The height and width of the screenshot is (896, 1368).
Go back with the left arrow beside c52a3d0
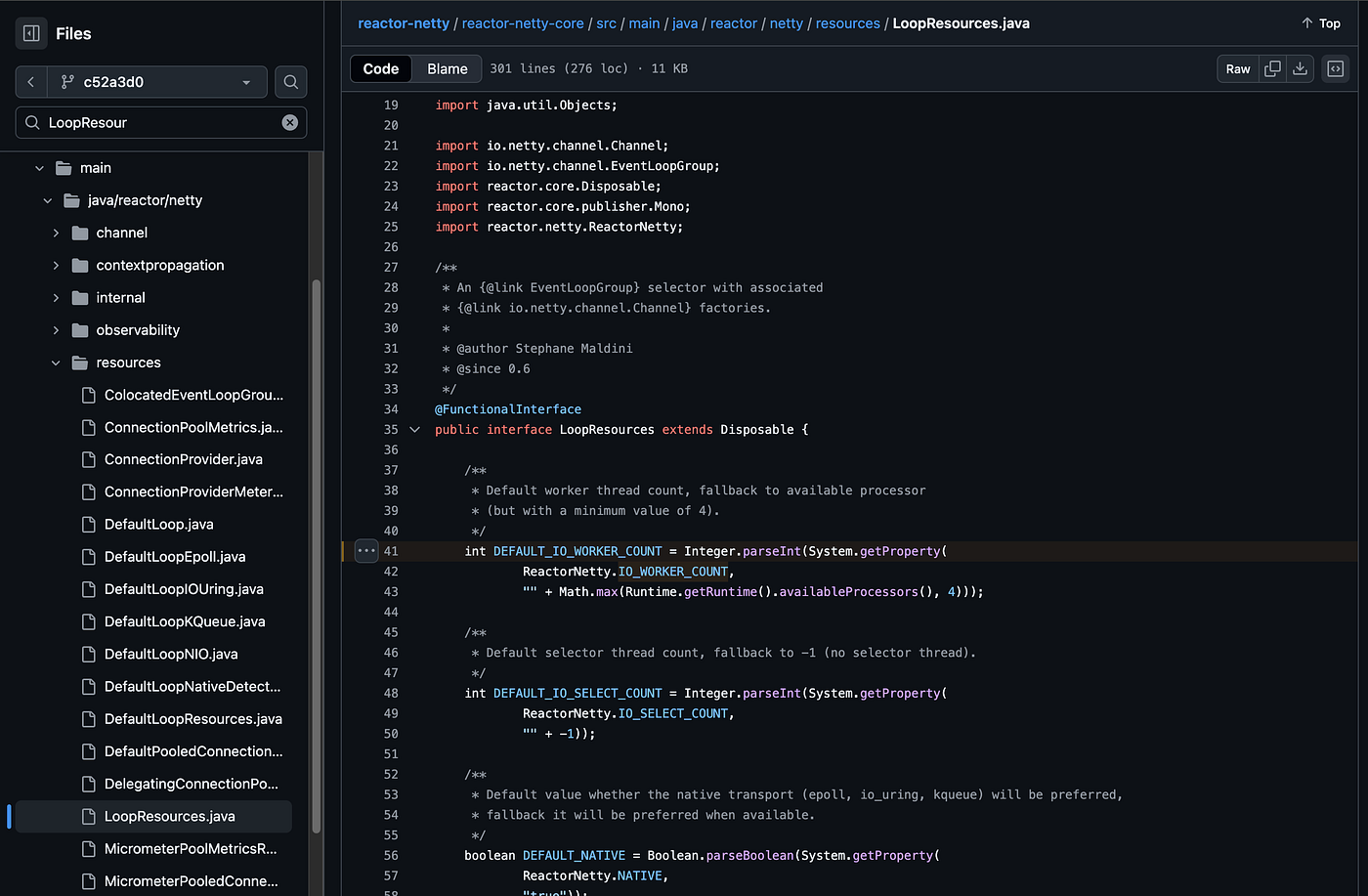pyautogui.click(x=31, y=82)
